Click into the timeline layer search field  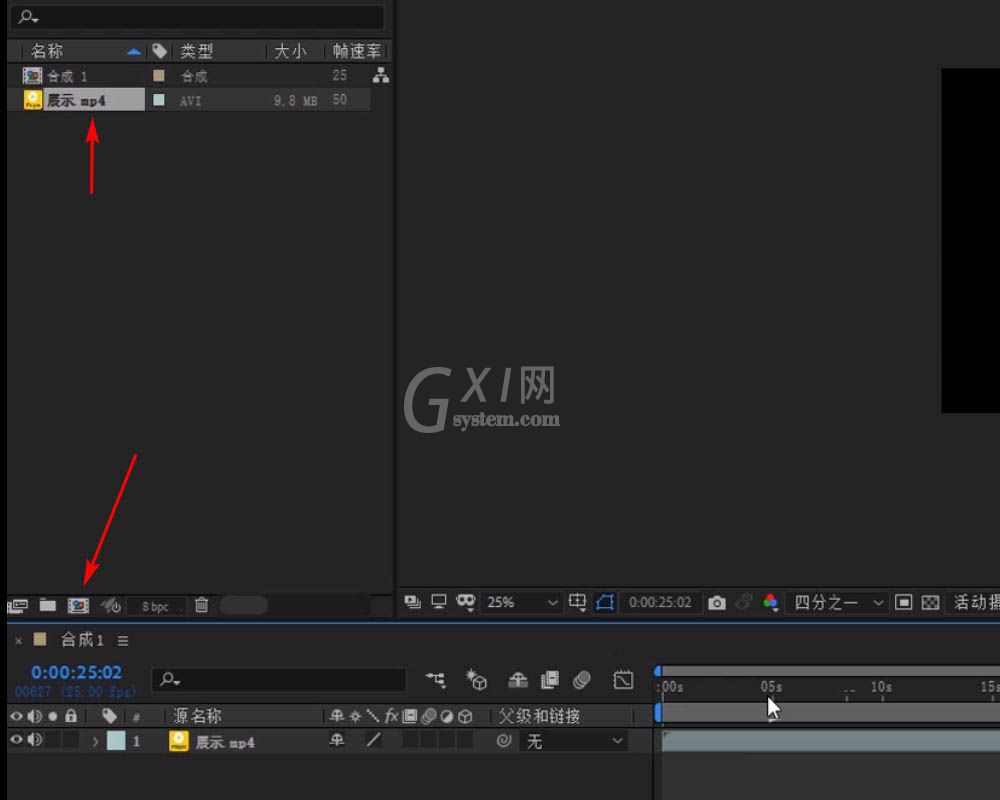pyautogui.click(x=279, y=680)
